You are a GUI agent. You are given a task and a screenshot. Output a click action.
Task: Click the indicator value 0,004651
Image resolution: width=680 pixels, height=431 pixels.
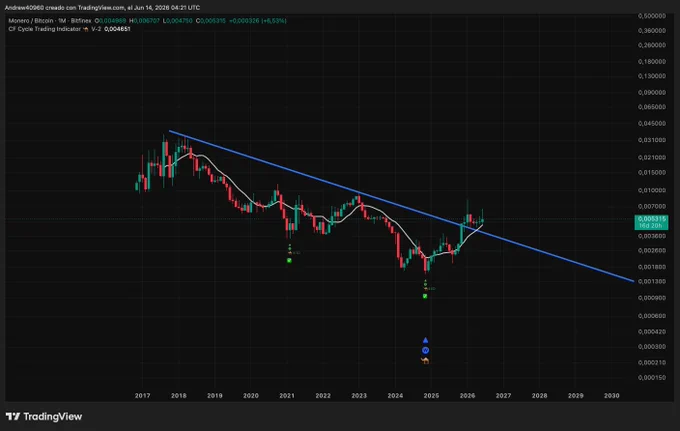117,29
